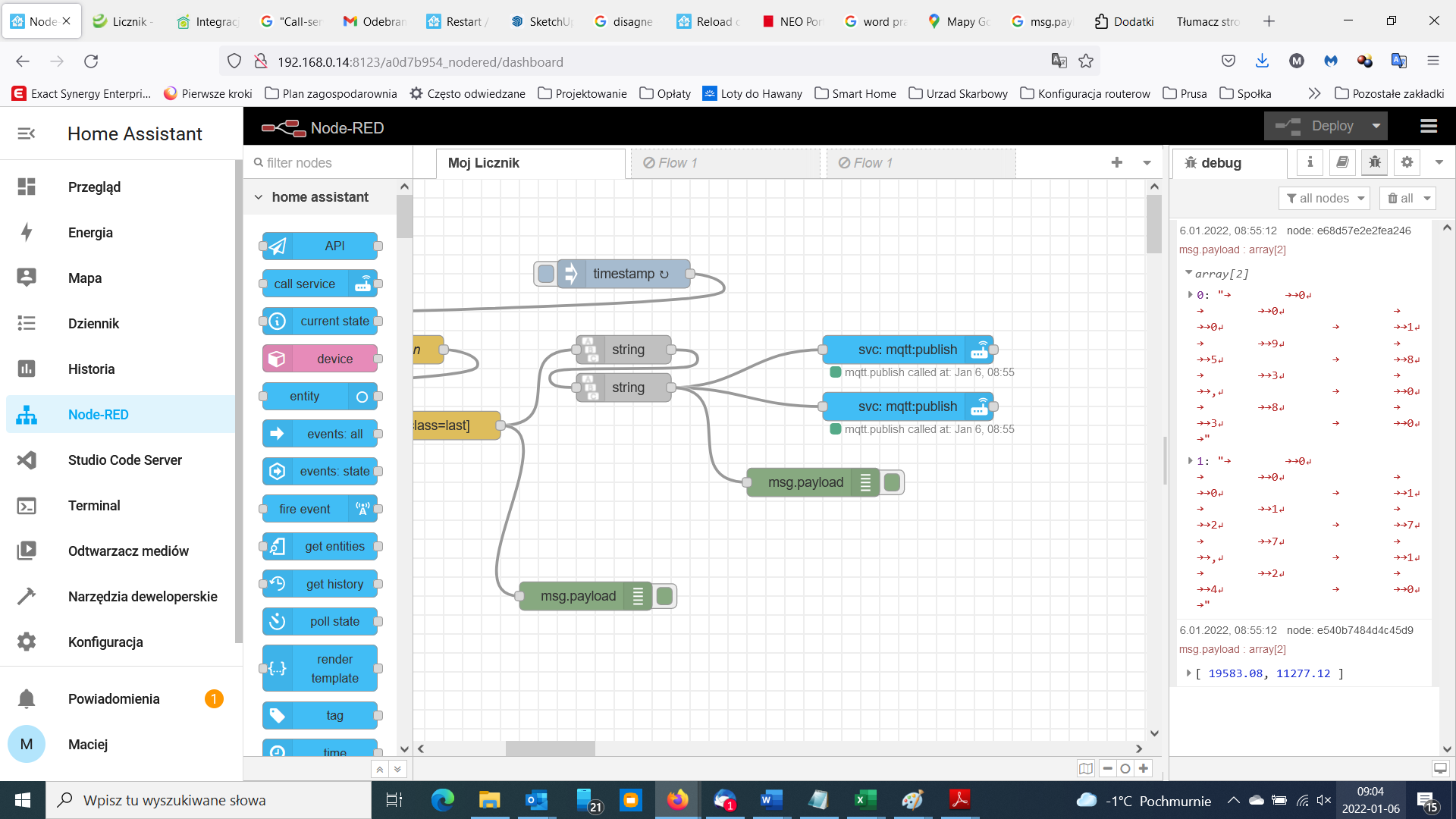1456x819 pixels.
Task: Collapse the first array[2] debug message
Action: click(x=1188, y=273)
